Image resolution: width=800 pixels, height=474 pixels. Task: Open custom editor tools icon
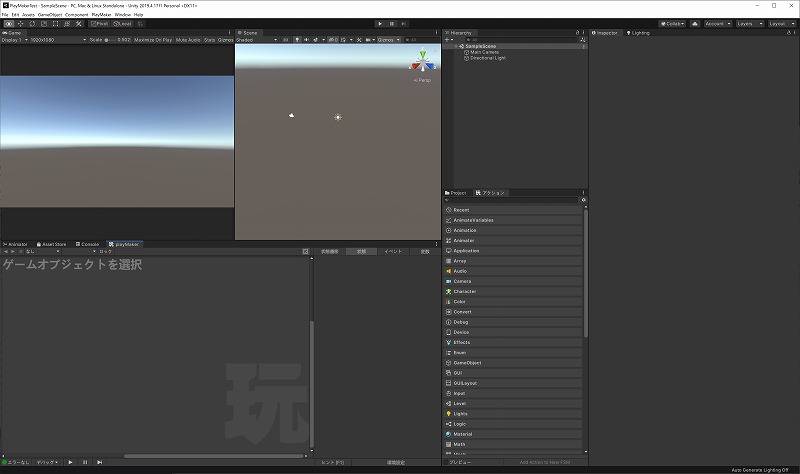click(x=79, y=23)
